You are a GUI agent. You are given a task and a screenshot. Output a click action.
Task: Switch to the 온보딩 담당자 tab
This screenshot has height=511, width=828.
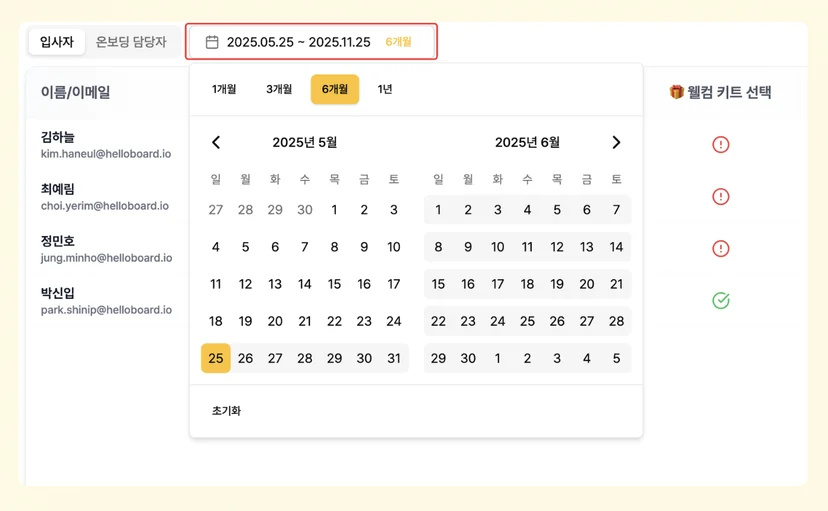pyautogui.click(x=131, y=42)
